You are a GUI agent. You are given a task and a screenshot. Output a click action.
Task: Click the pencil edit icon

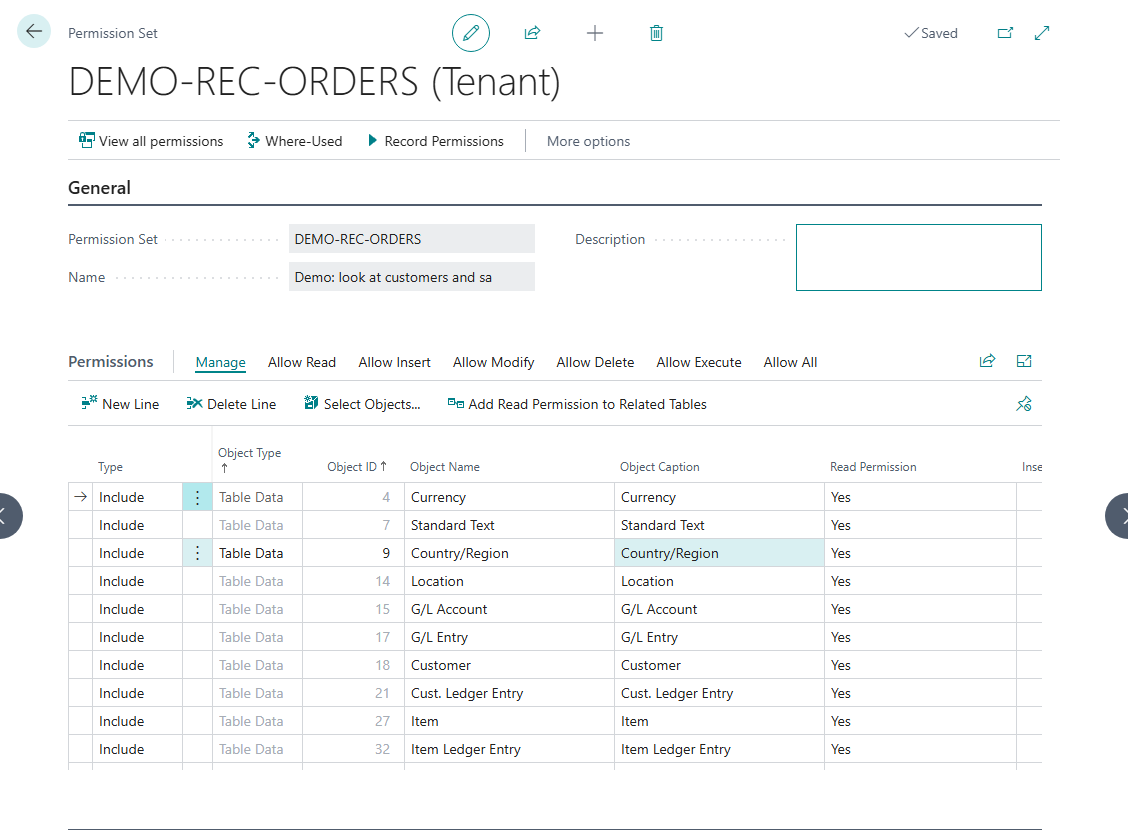click(470, 33)
